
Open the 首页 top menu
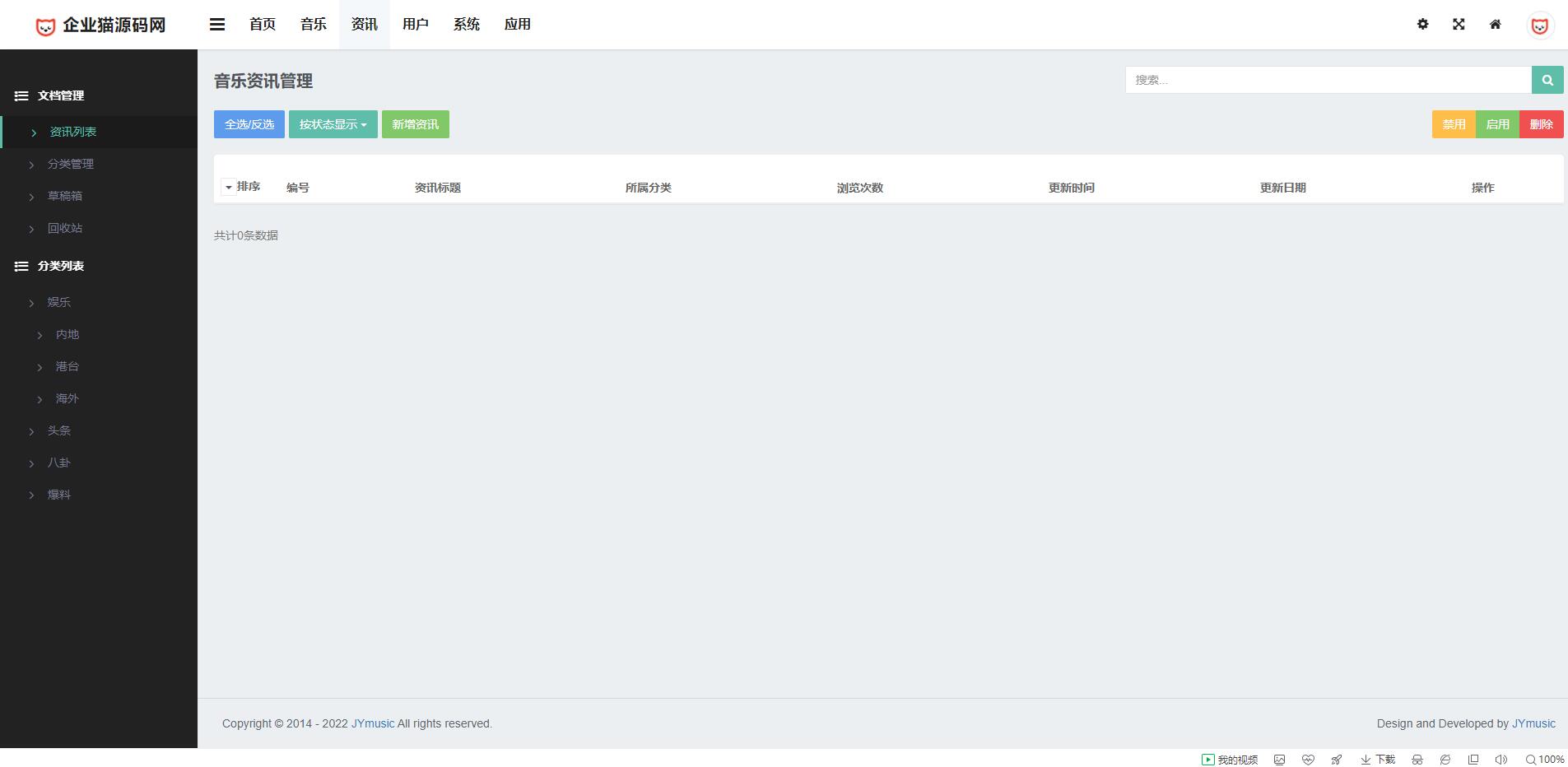(263, 25)
